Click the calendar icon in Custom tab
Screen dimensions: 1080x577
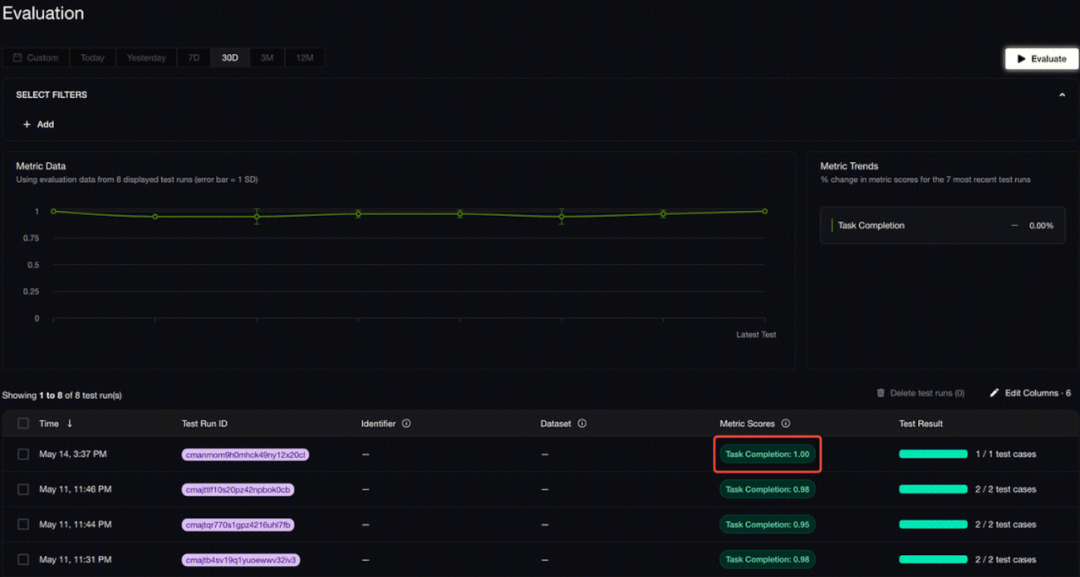pyautogui.click(x=17, y=58)
